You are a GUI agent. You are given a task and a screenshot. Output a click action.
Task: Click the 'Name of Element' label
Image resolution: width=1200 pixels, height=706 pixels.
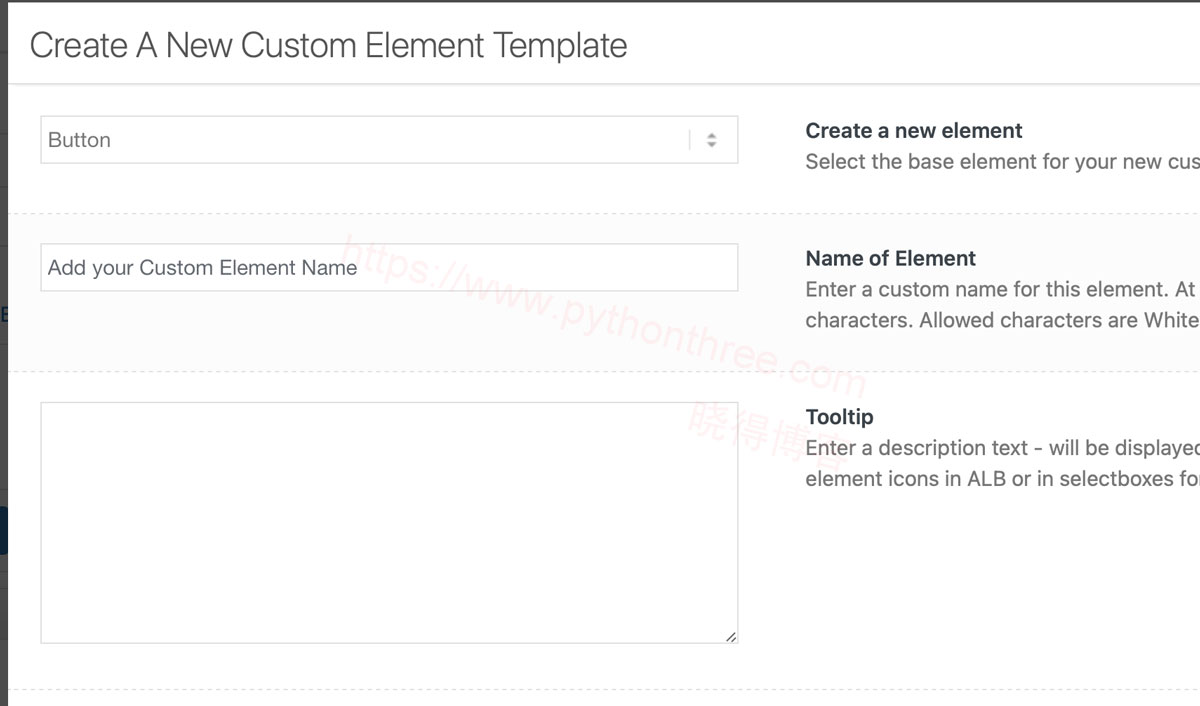[891, 259]
